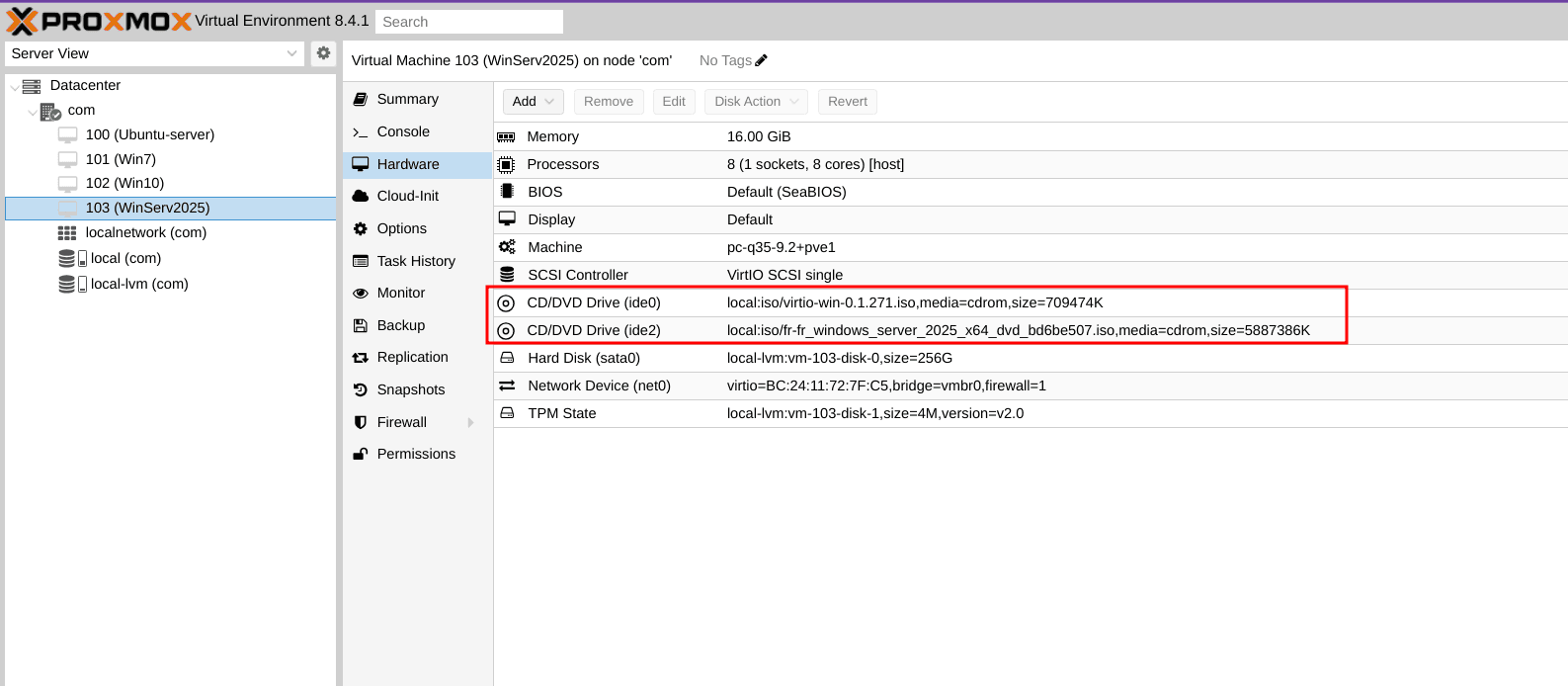
Task: Click the monitor icon for 102 (Win10)
Action: pos(67,184)
